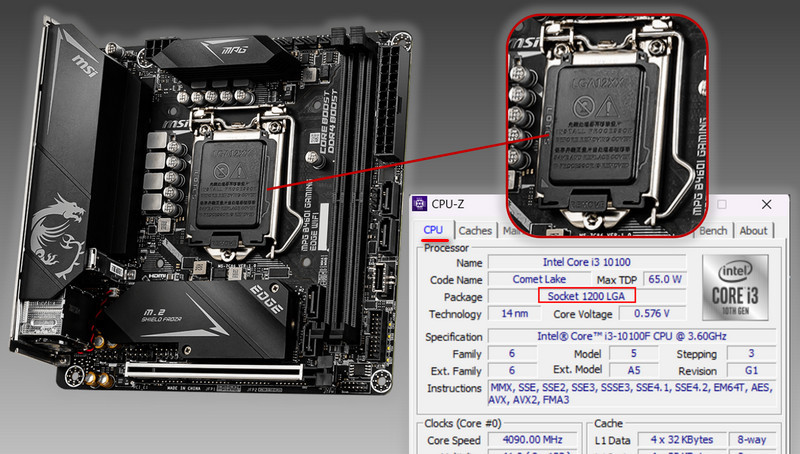Click the Revision value G1
800x454 pixels.
tap(751, 370)
